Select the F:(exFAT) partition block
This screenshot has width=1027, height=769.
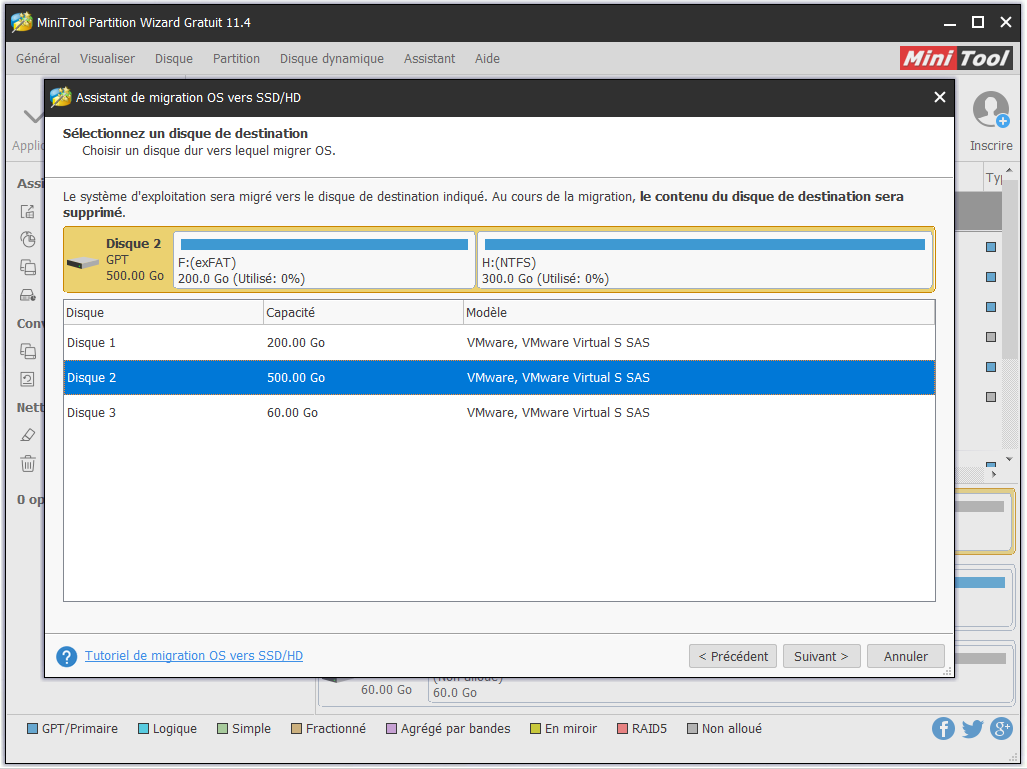(x=324, y=260)
